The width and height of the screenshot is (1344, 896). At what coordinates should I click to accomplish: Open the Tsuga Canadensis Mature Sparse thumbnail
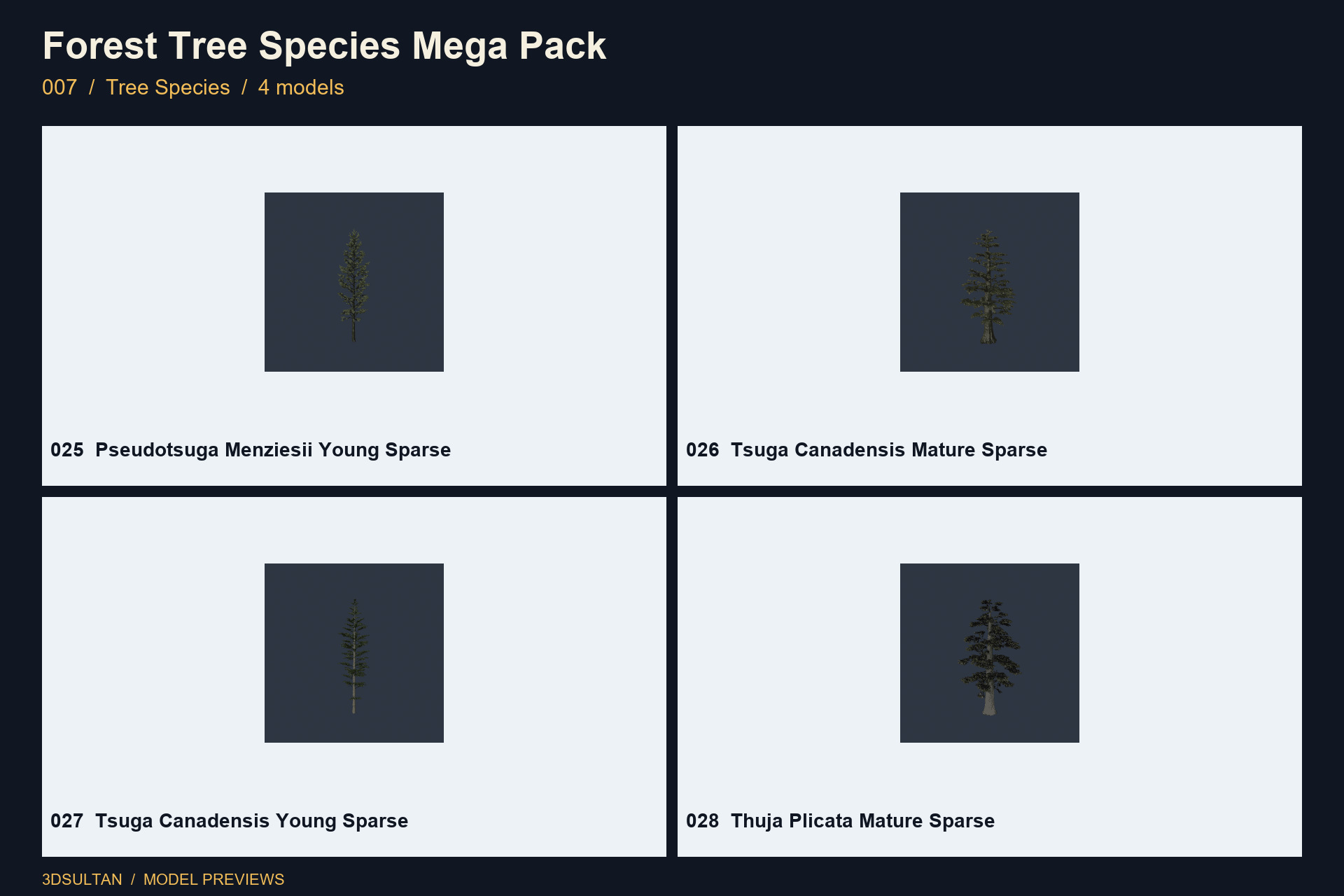(990, 282)
